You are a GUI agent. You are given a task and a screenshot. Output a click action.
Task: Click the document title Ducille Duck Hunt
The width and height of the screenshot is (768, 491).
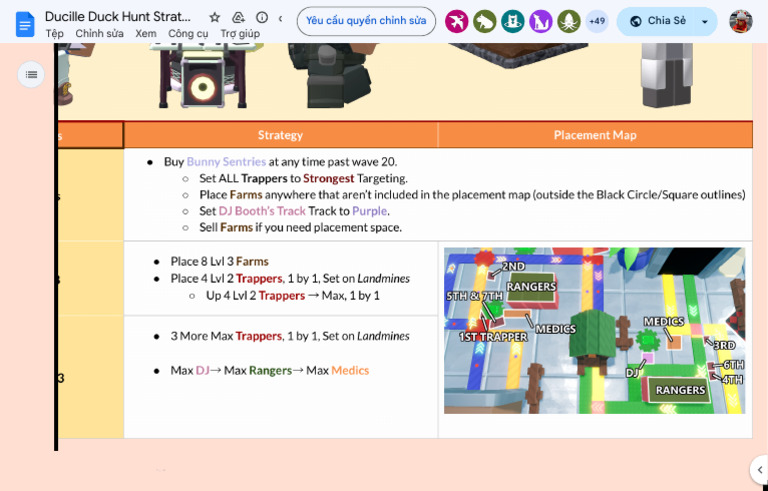118,17
